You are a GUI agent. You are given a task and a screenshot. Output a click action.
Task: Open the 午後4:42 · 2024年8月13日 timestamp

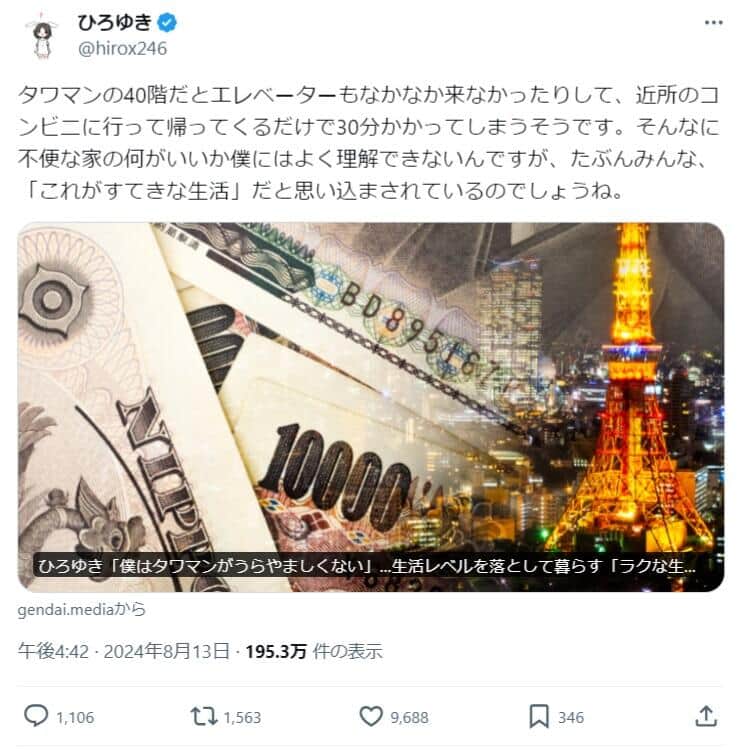click(x=124, y=651)
